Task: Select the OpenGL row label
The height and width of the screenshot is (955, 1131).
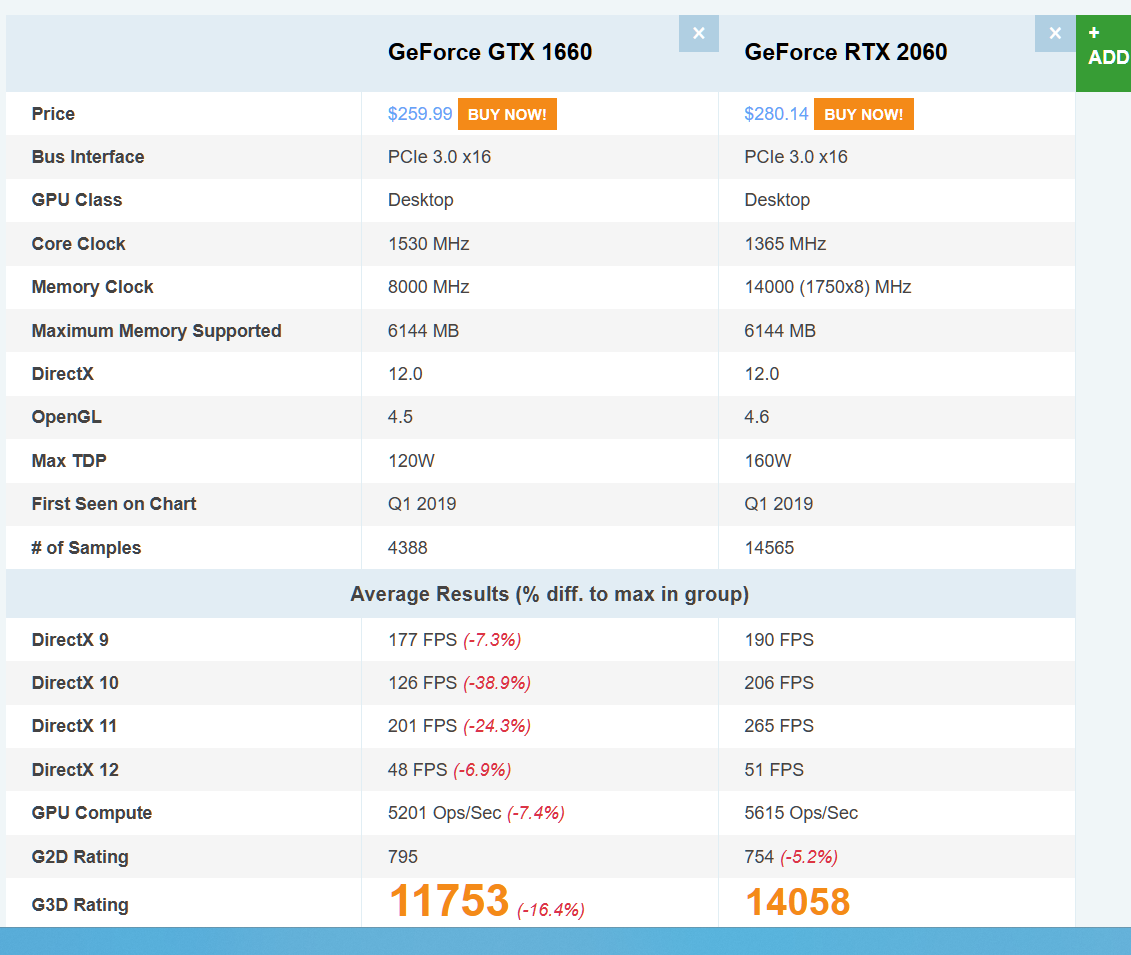Action: [x=66, y=417]
